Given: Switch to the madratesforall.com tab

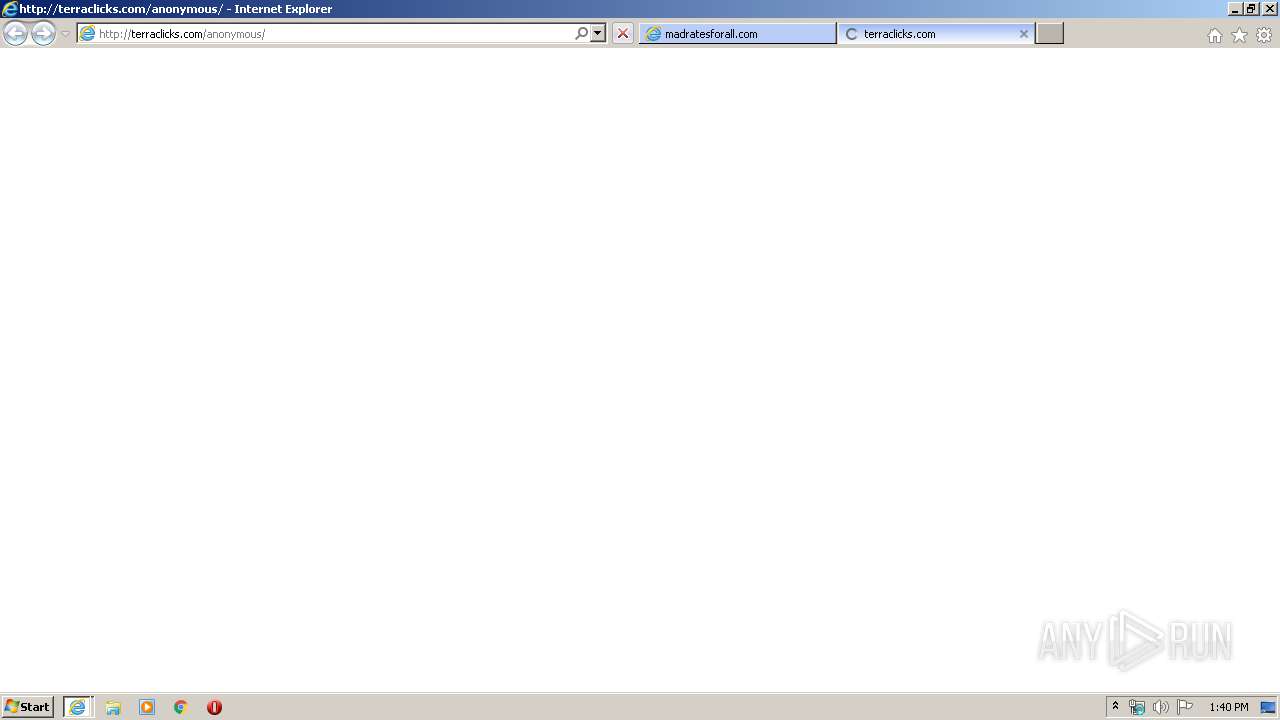Looking at the screenshot, I should click(x=737, y=34).
